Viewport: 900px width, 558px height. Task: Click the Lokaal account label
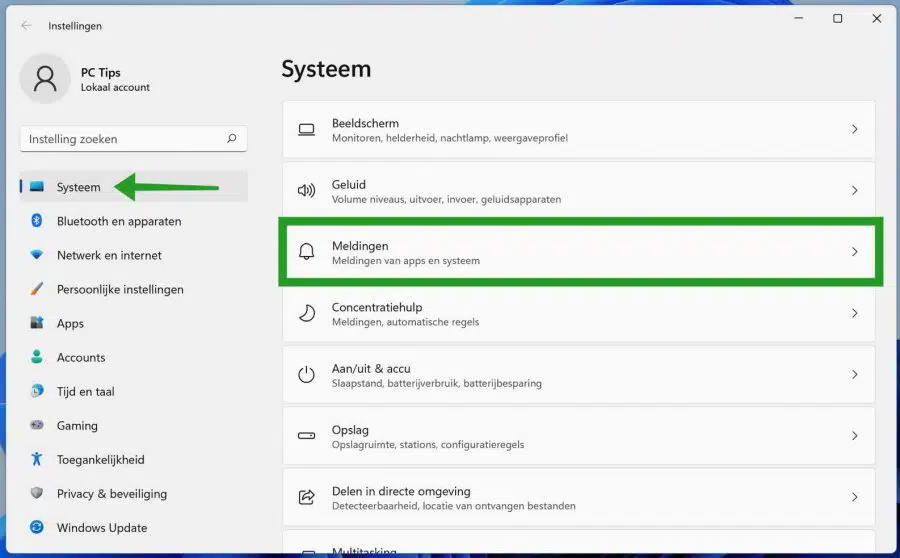click(x=115, y=87)
